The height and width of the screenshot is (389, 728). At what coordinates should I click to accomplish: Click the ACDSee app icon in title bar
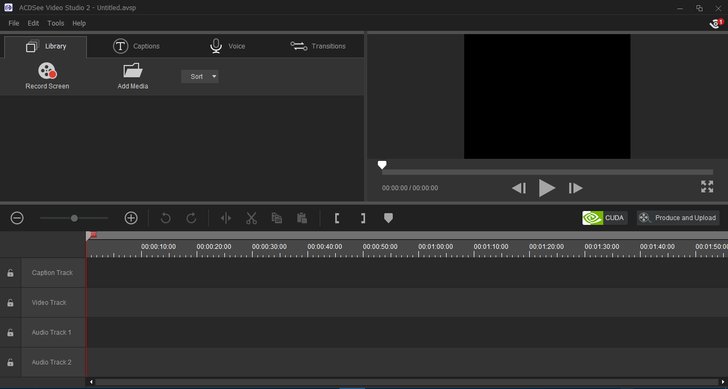coord(8,7)
